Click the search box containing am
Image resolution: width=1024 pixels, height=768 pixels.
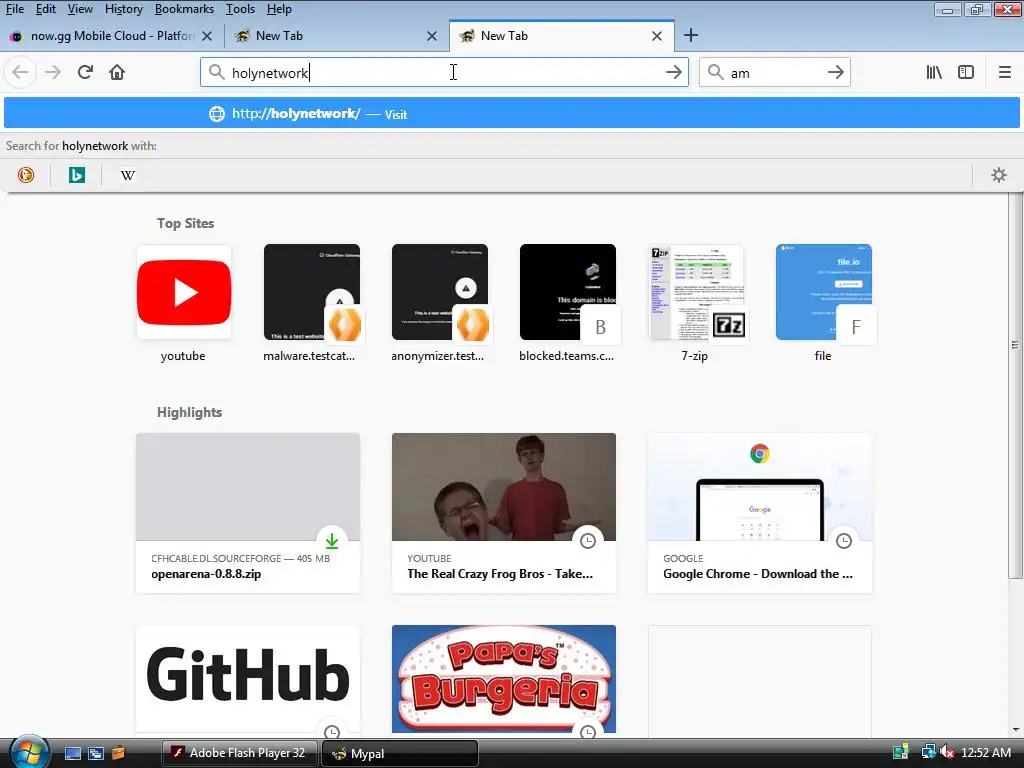[775, 72]
